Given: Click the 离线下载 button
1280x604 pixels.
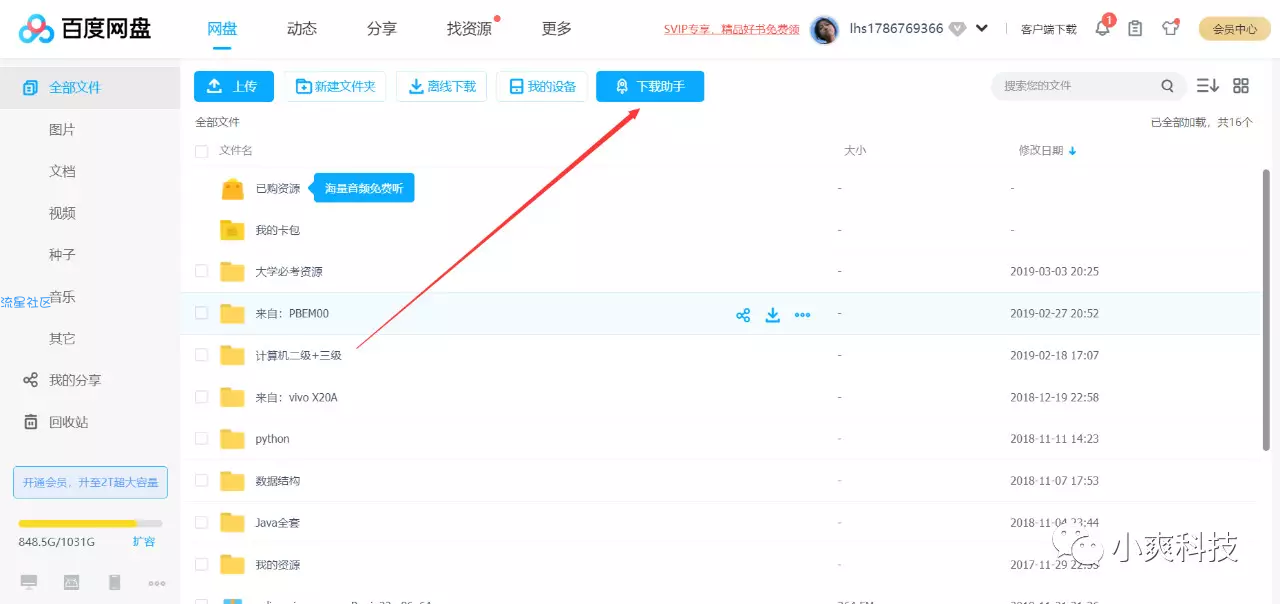Looking at the screenshot, I should pyautogui.click(x=442, y=87).
